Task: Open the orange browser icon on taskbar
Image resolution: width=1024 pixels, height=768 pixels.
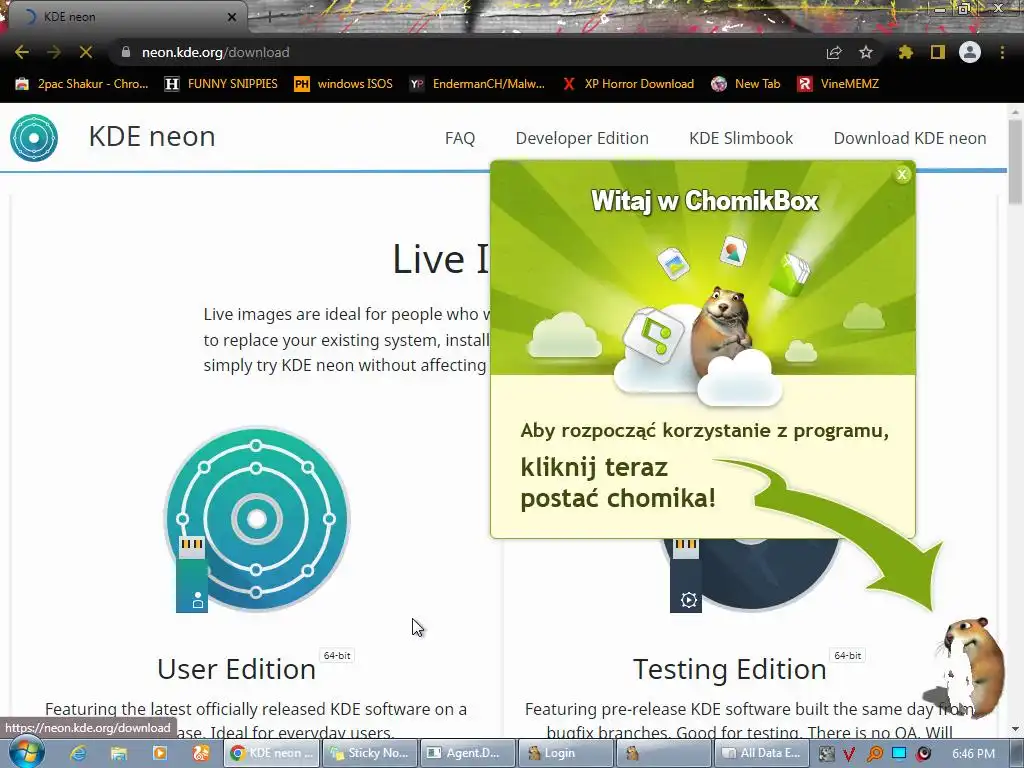Action: pyautogui.click(x=200, y=753)
